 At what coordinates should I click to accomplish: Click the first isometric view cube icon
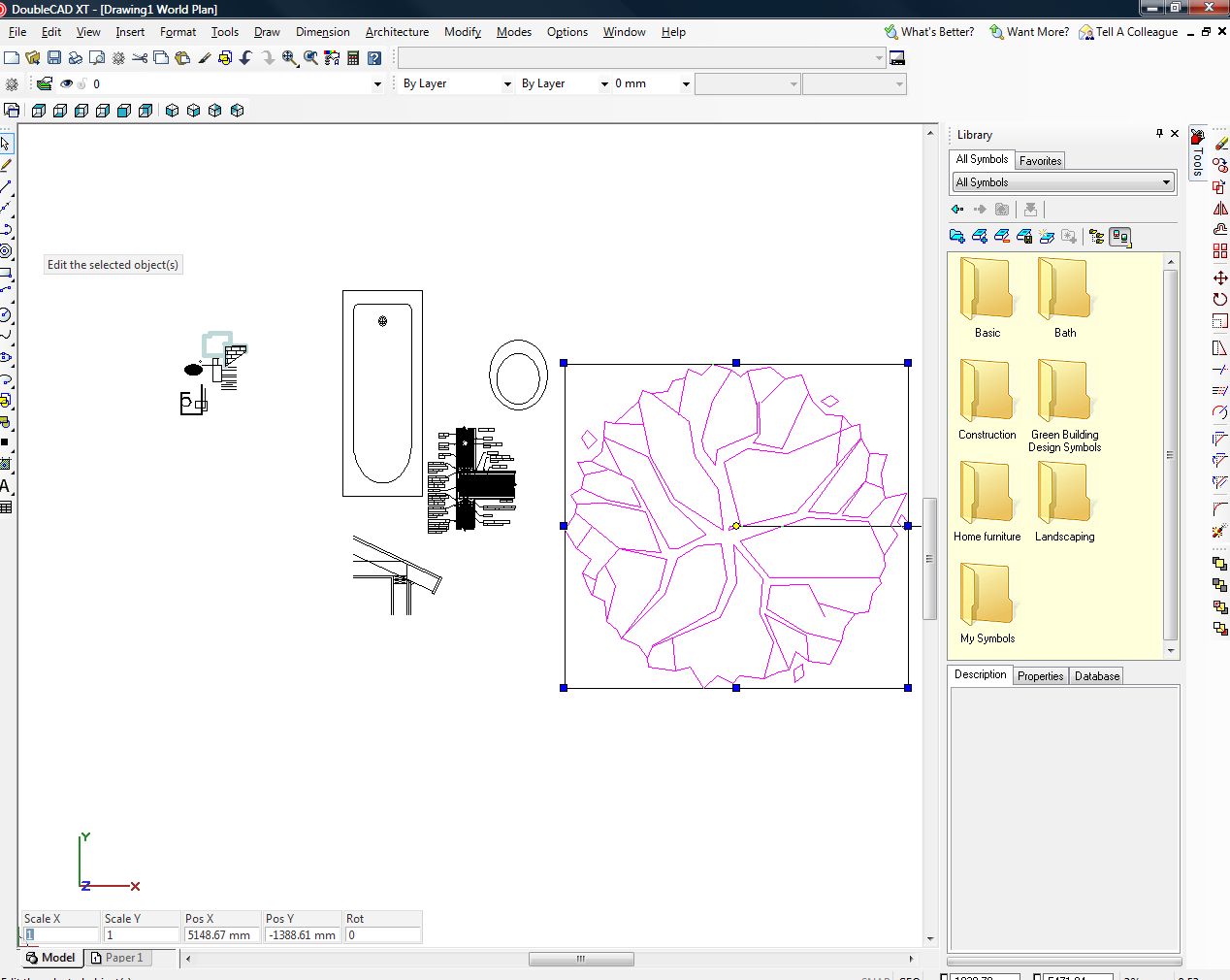172,111
